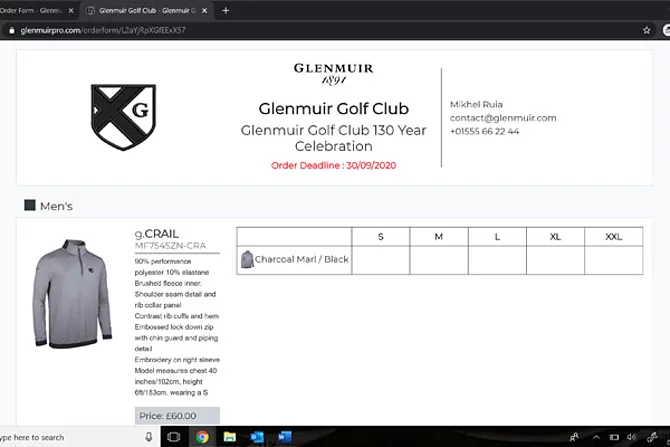Select the Glenmuir Golf Club browser tab

click(x=147, y=11)
